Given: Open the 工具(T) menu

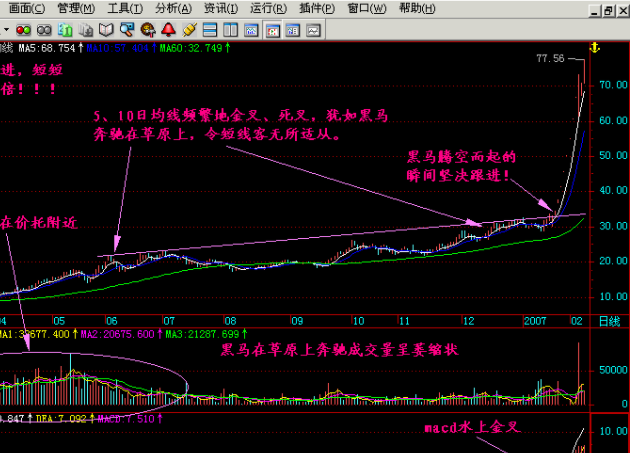Looking at the screenshot, I should pyautogui.click(x=125, y=8).
